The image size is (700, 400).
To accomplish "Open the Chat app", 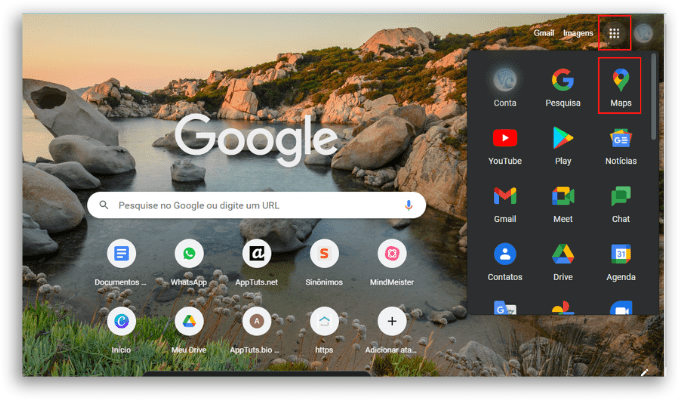I will click(621, 204).
